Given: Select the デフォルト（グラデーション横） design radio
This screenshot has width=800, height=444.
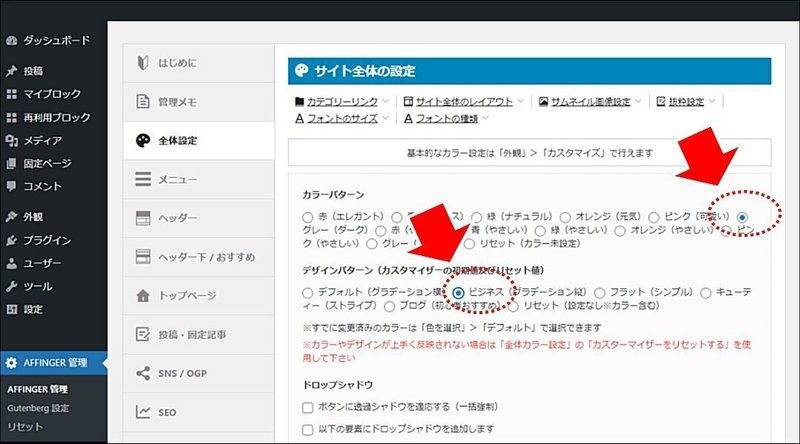Looking at the screenshot, I should 307,293.
